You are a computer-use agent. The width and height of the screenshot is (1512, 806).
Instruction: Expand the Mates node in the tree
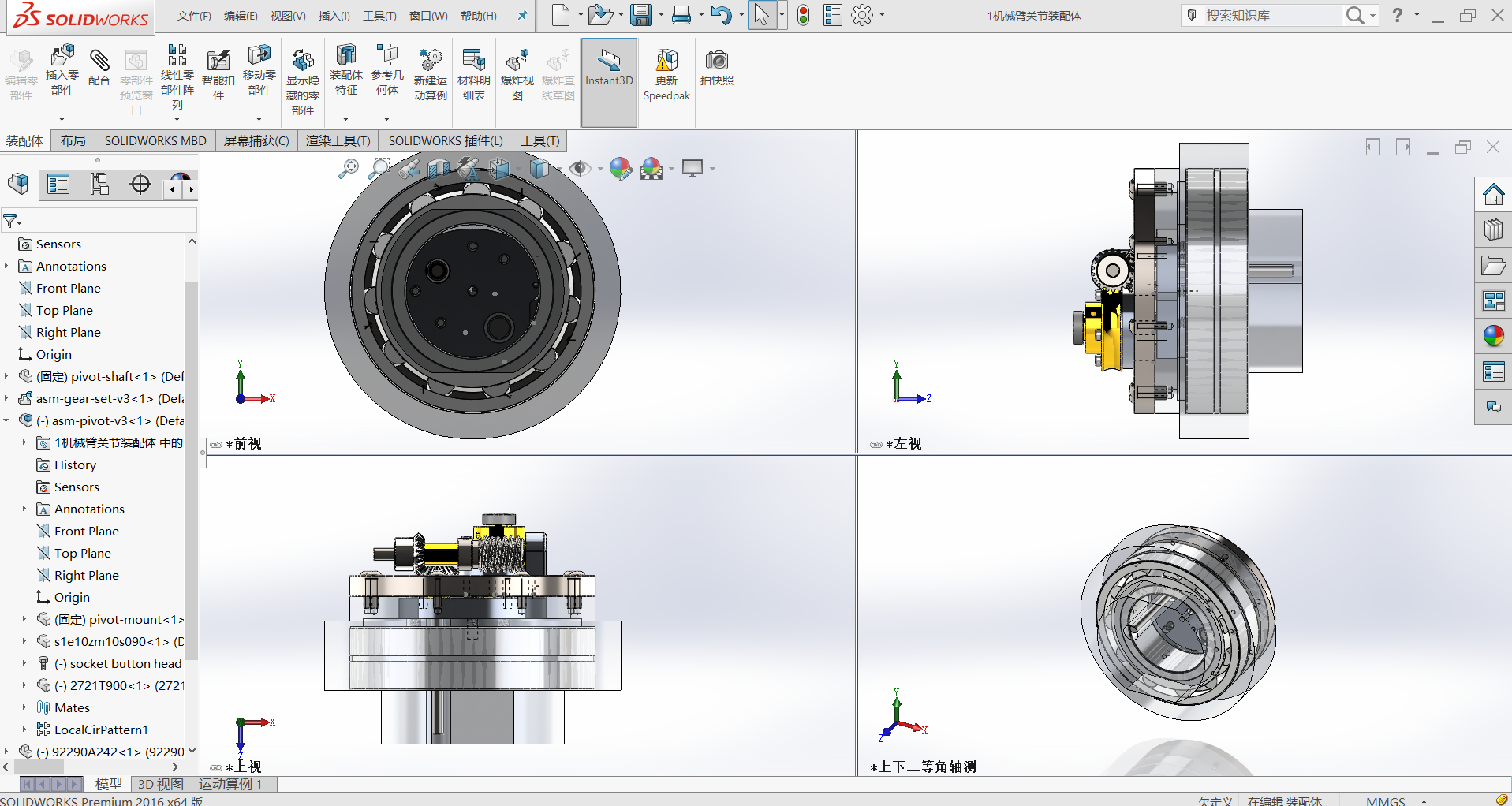[24, 707]
